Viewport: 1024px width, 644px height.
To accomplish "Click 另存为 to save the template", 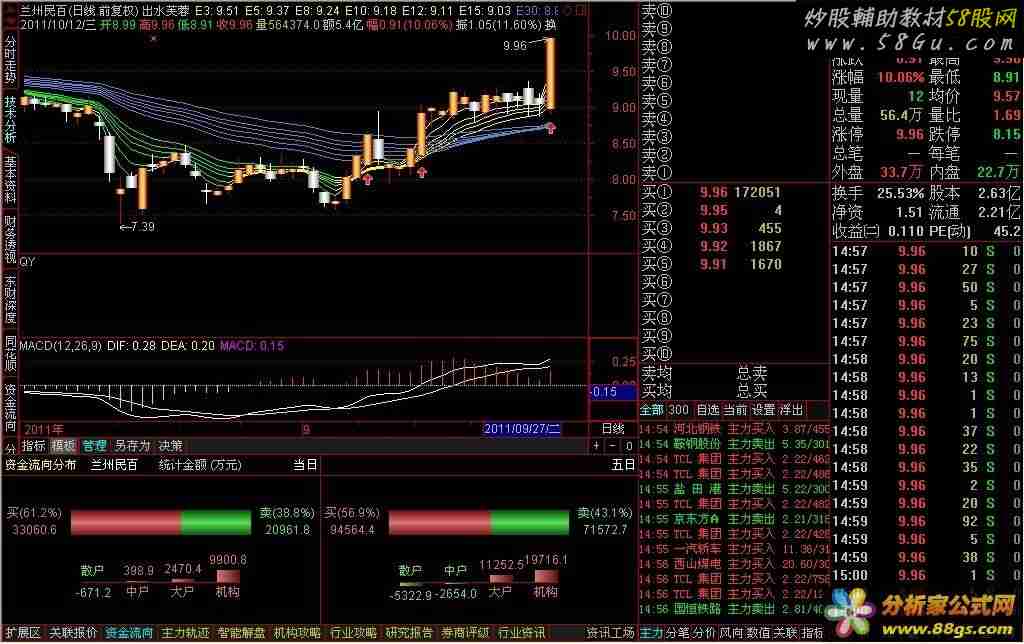I will pos(132,446).
